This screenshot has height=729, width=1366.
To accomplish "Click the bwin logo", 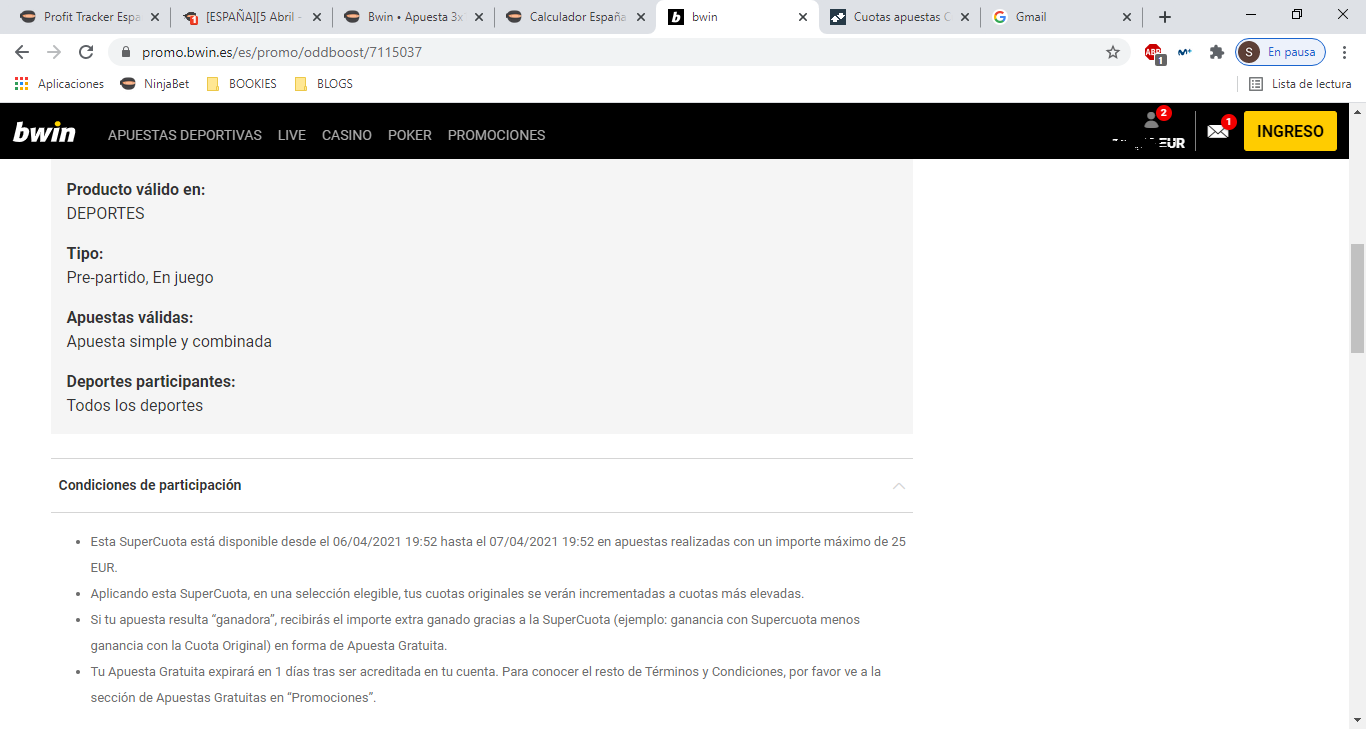I will 44,132.
